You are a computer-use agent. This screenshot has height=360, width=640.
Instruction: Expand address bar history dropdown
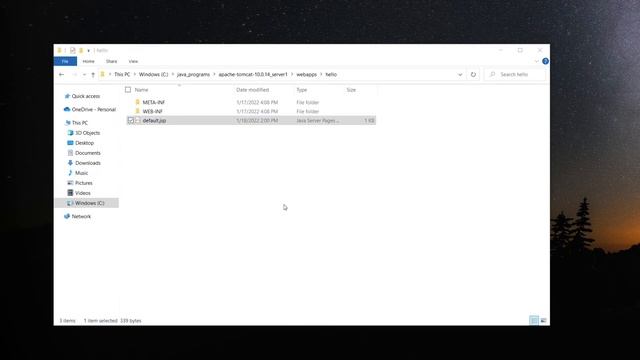460,75
